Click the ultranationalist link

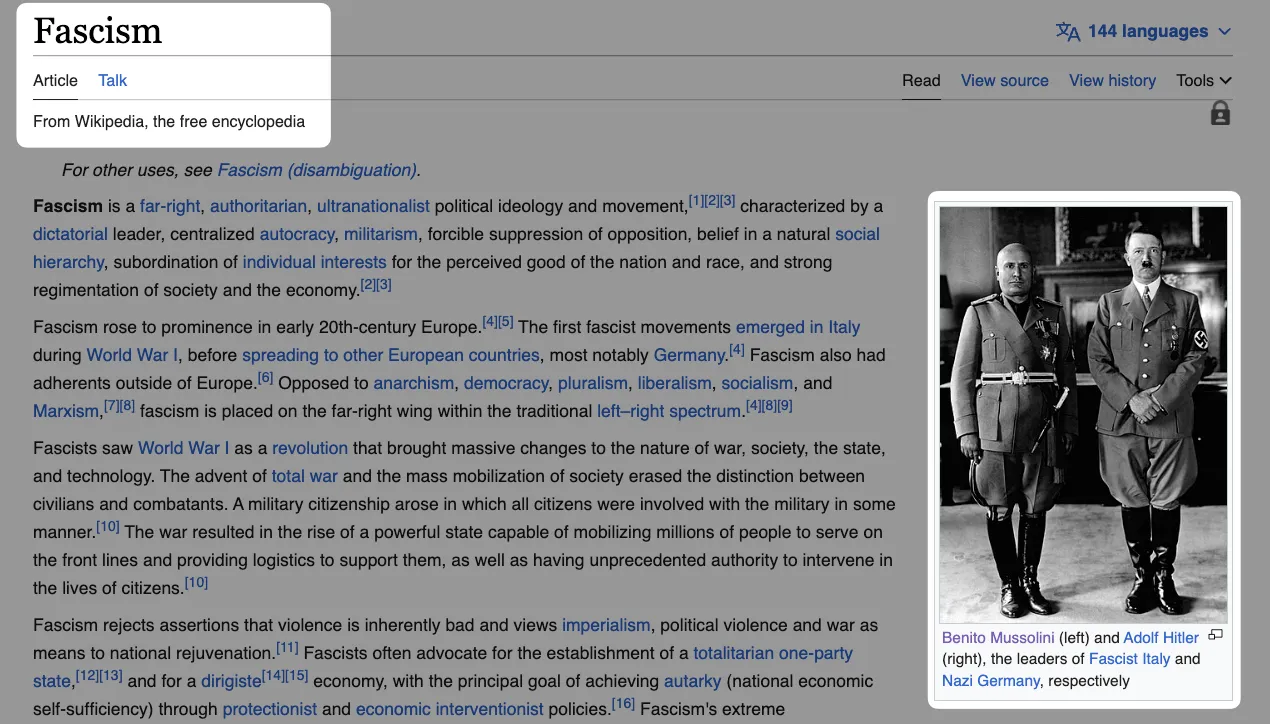click(x=373, y=207)
